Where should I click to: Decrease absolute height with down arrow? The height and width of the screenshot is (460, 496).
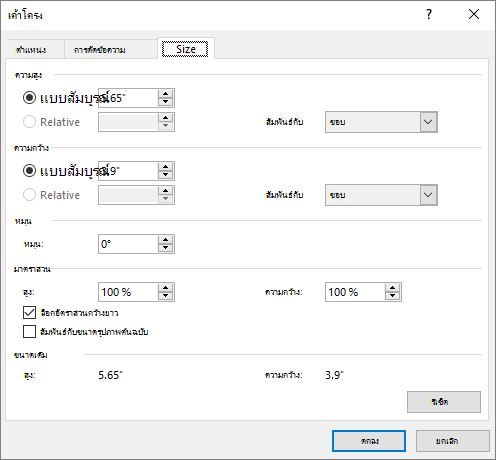pyautogui.click(x=165, y=102)
